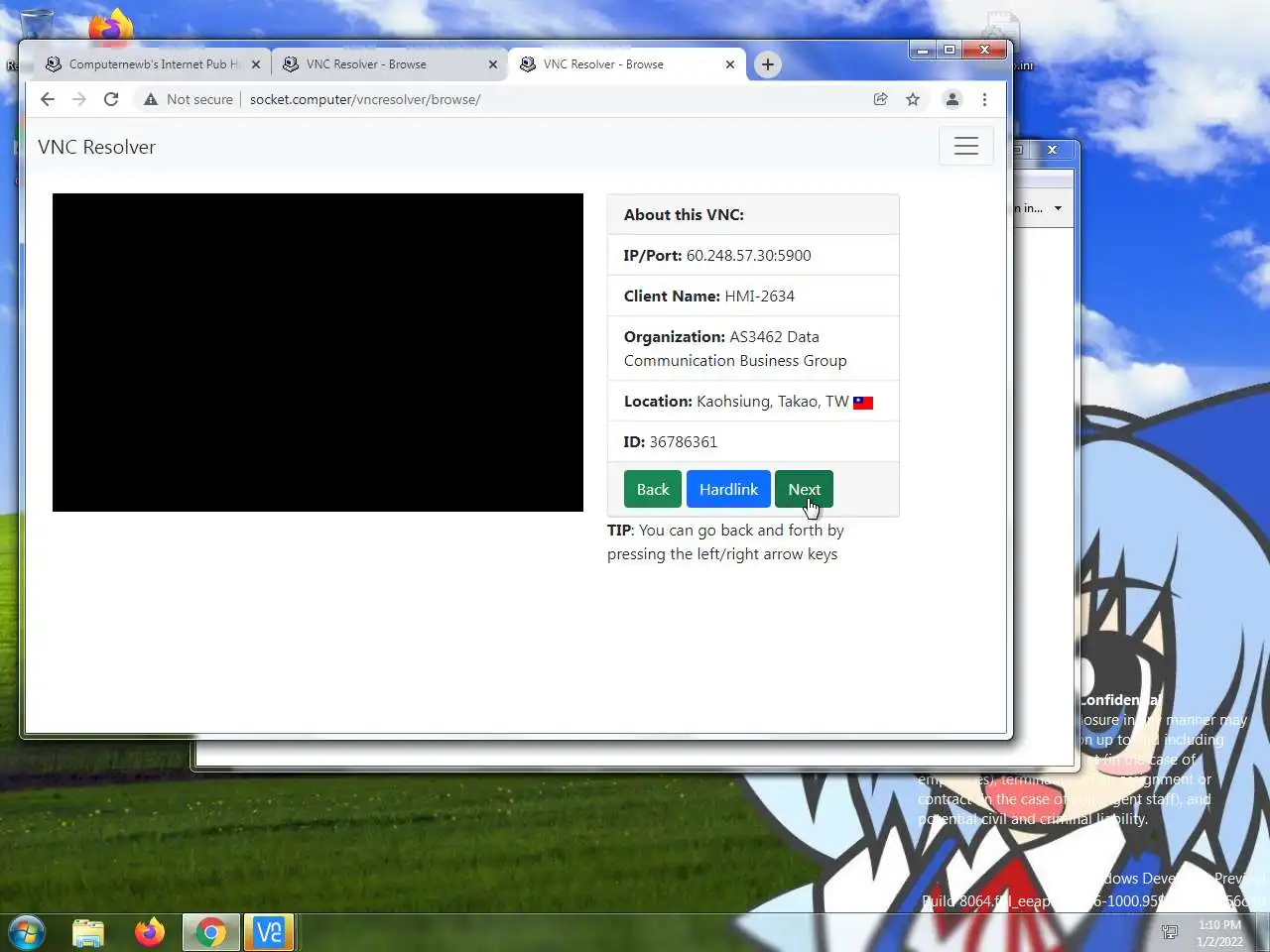
Task: Go back with browser back arrow
Action: [48, 99]
